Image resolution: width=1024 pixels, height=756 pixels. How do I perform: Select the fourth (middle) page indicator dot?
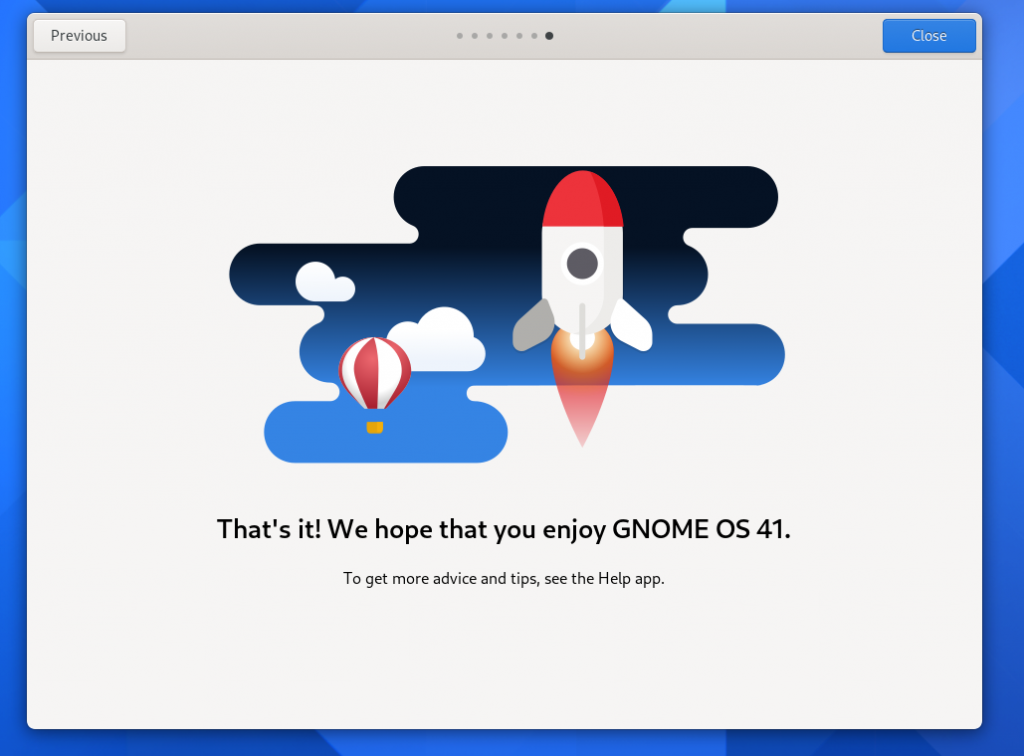tap(505, 36)
